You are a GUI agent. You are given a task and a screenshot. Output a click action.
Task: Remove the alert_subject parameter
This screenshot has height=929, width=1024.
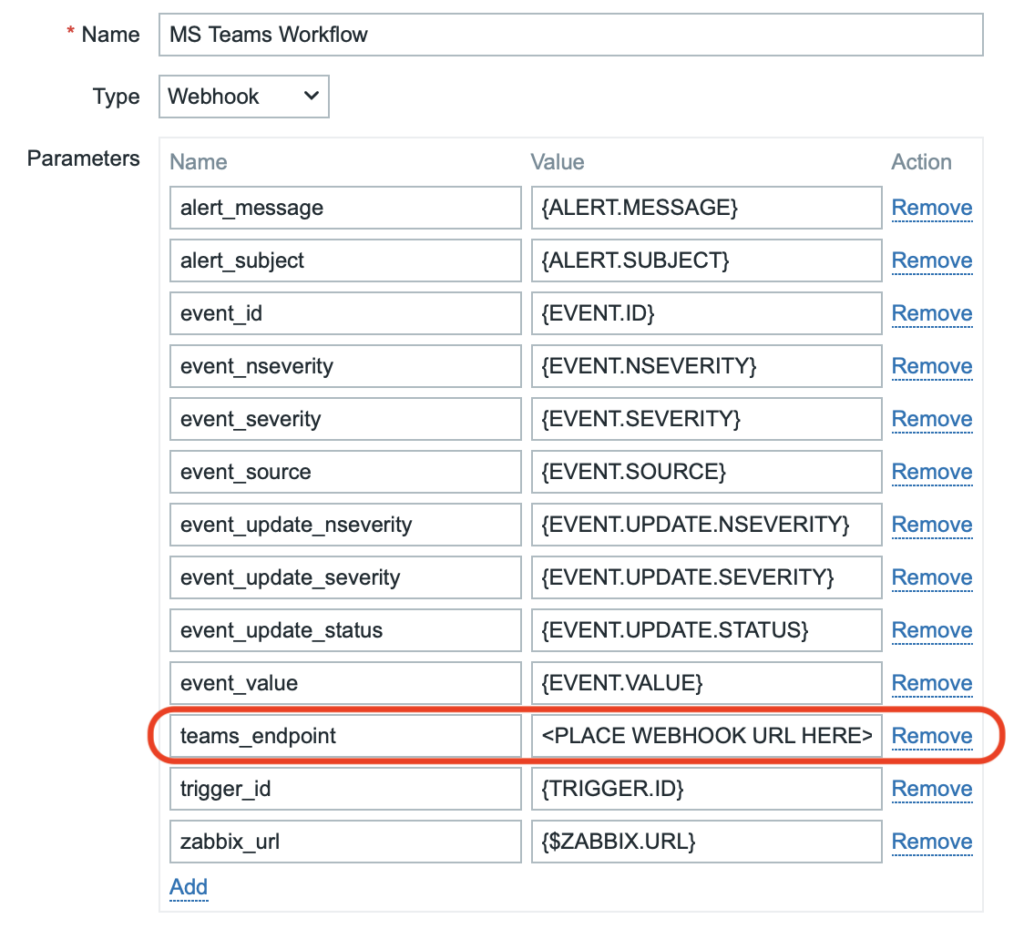931,260
